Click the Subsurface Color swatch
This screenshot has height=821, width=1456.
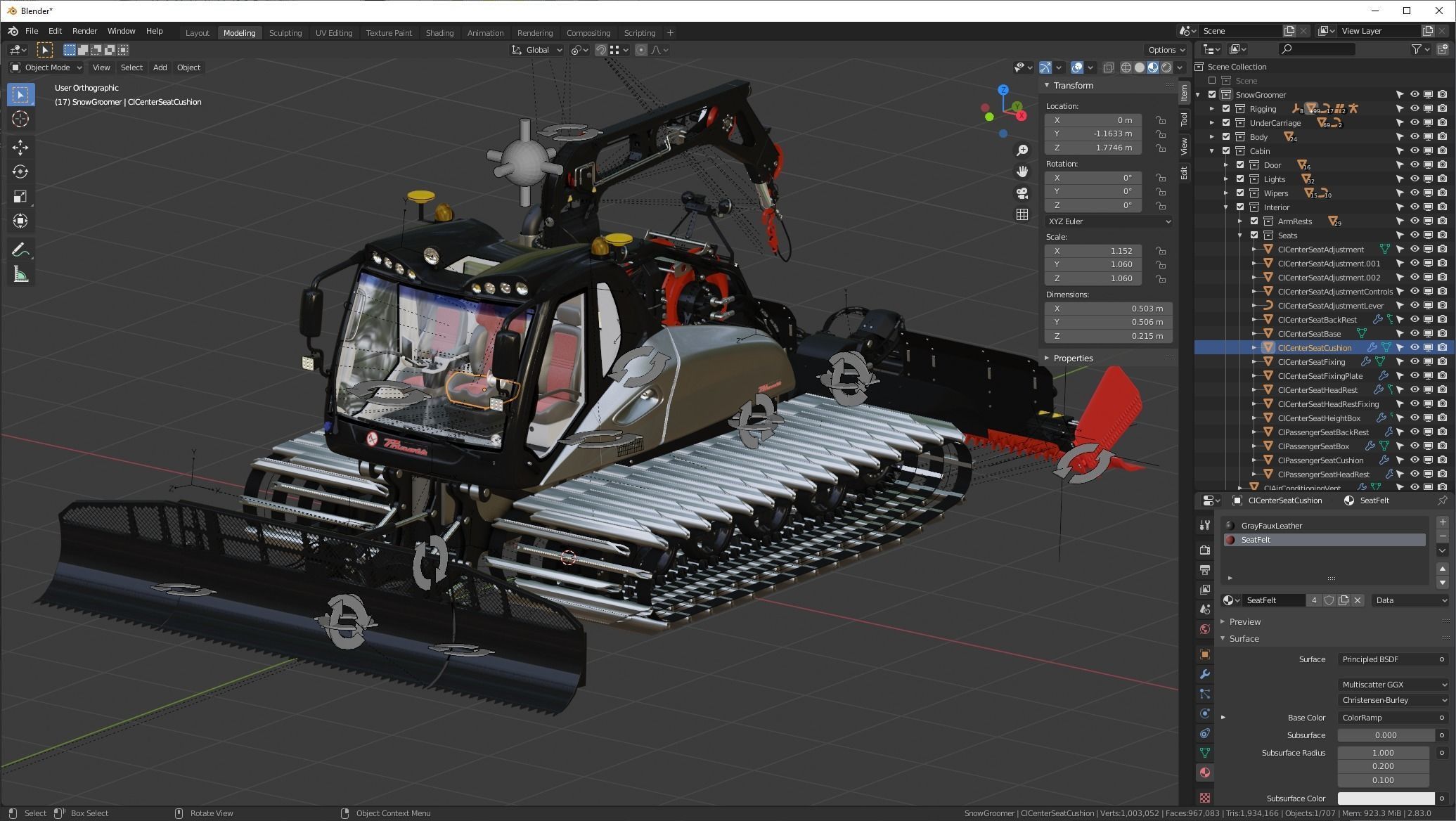[1386, 799]
